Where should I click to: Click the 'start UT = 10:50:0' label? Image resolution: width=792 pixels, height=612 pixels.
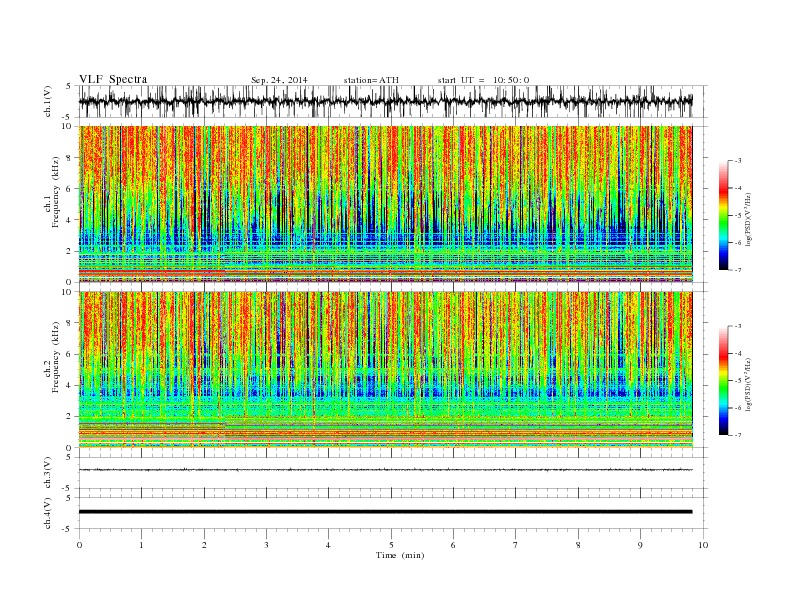point(483,80)
